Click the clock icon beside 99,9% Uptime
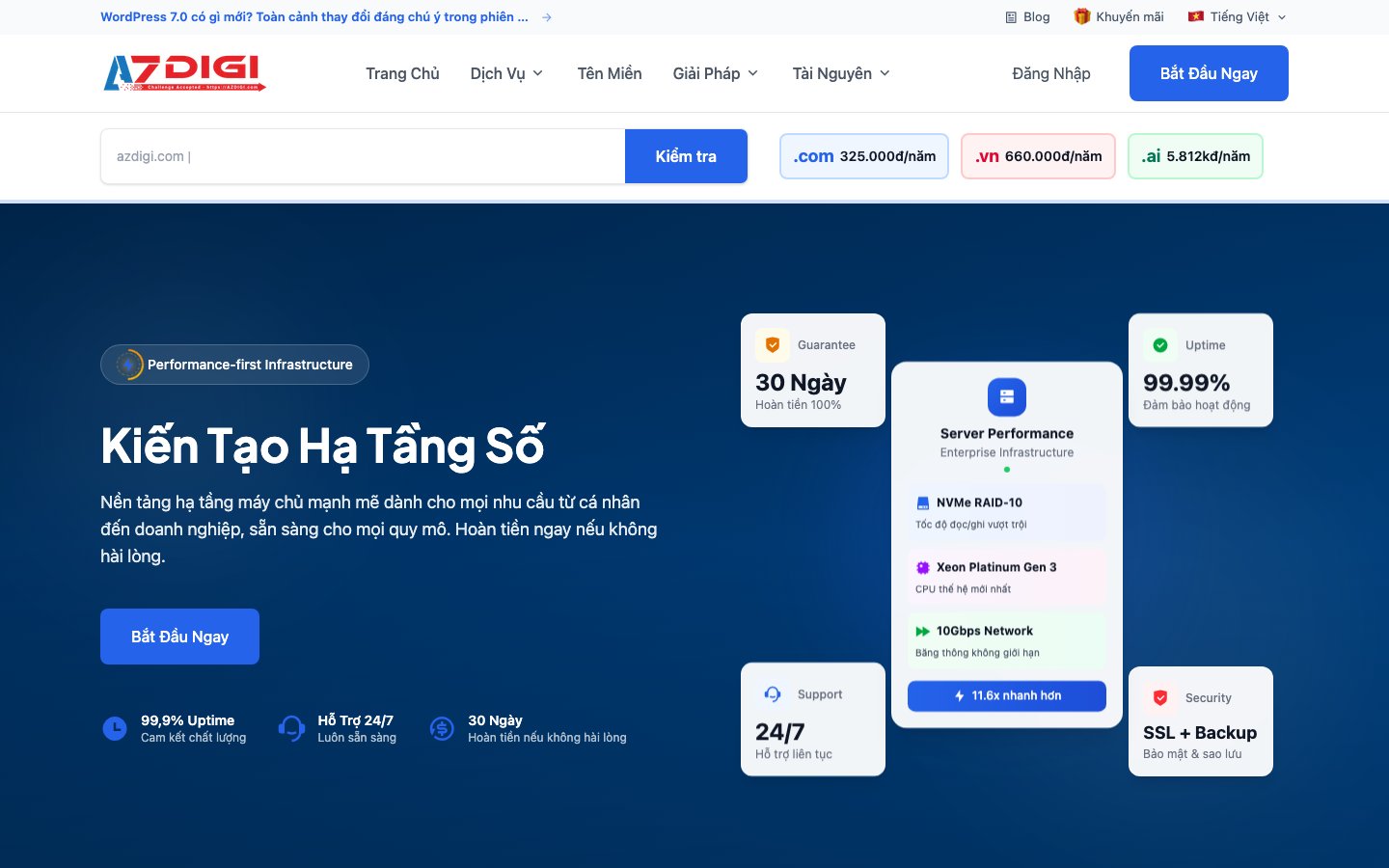 coord(115,728)
